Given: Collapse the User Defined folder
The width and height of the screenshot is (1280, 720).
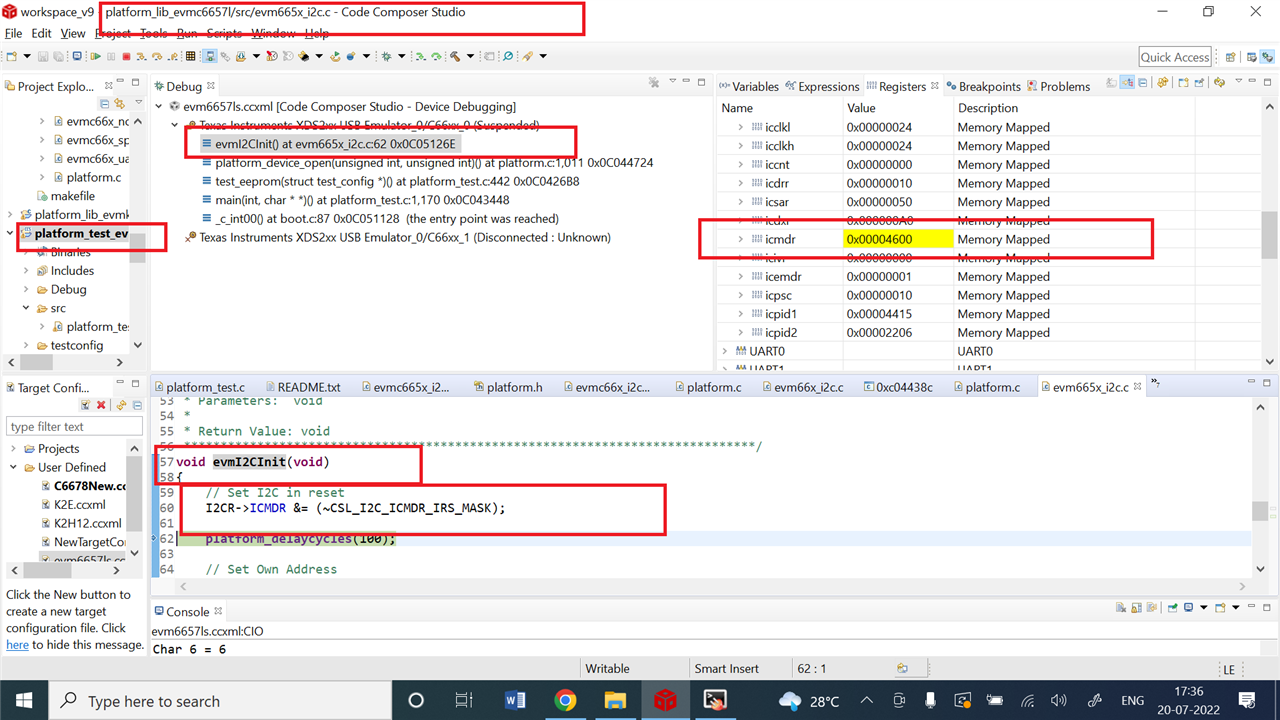Looking at the screenshot, I should tap(13, 467).
